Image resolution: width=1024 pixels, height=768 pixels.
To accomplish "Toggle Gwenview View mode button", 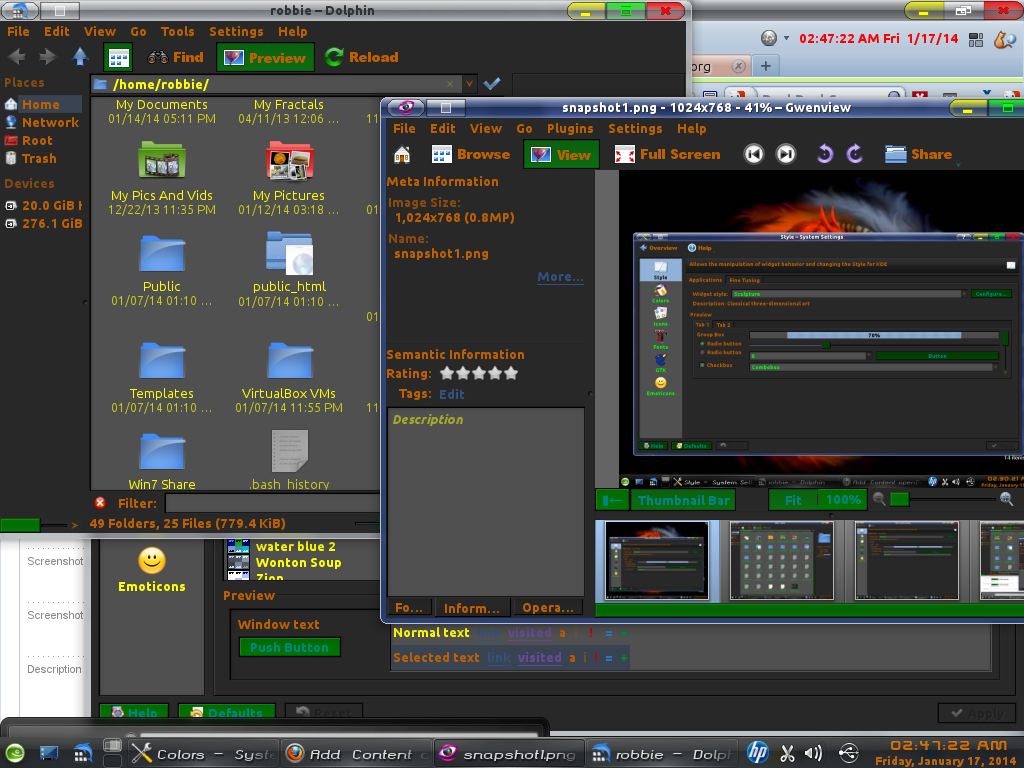I will click(x=561, y=155).
